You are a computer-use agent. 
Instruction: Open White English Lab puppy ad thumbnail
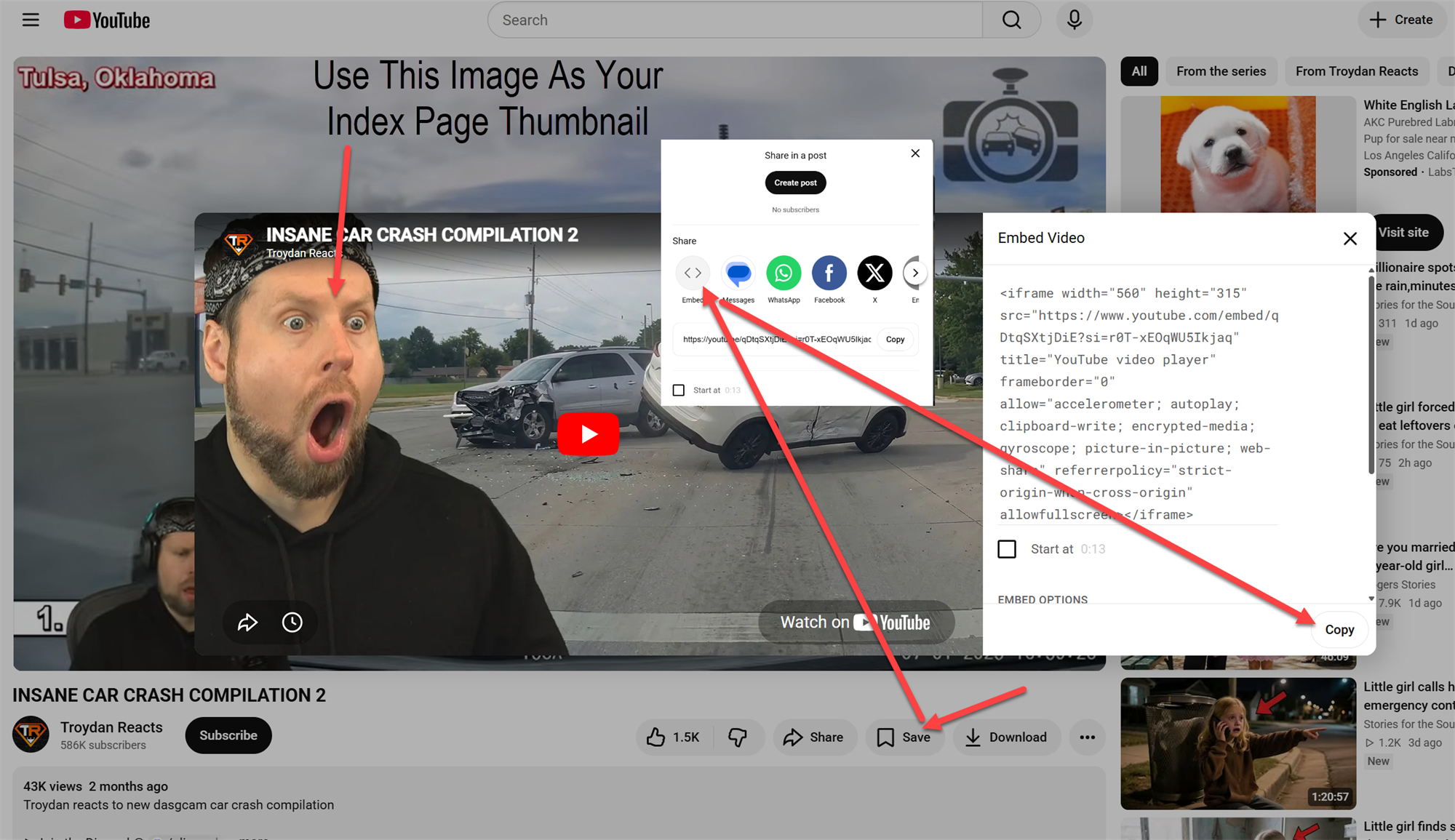(1237, 154)
